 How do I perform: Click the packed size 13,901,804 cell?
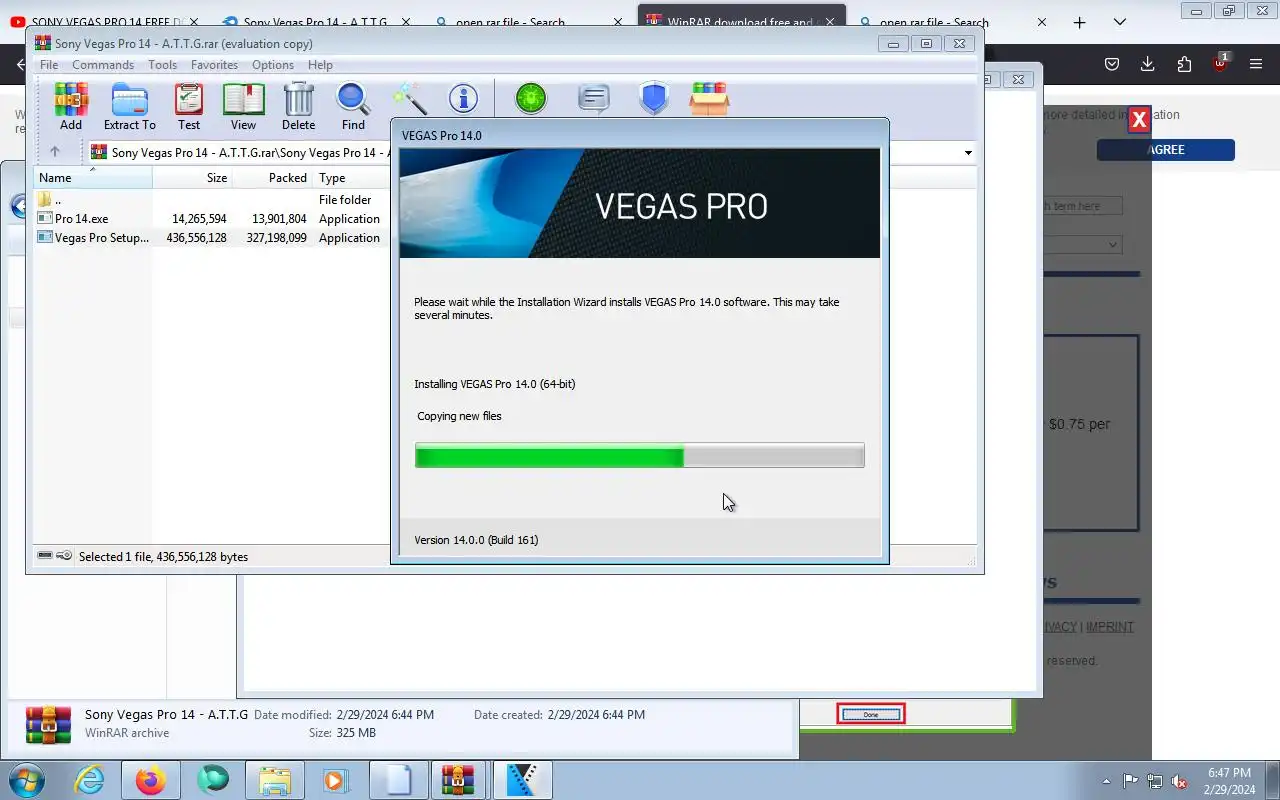click(279, 219)
